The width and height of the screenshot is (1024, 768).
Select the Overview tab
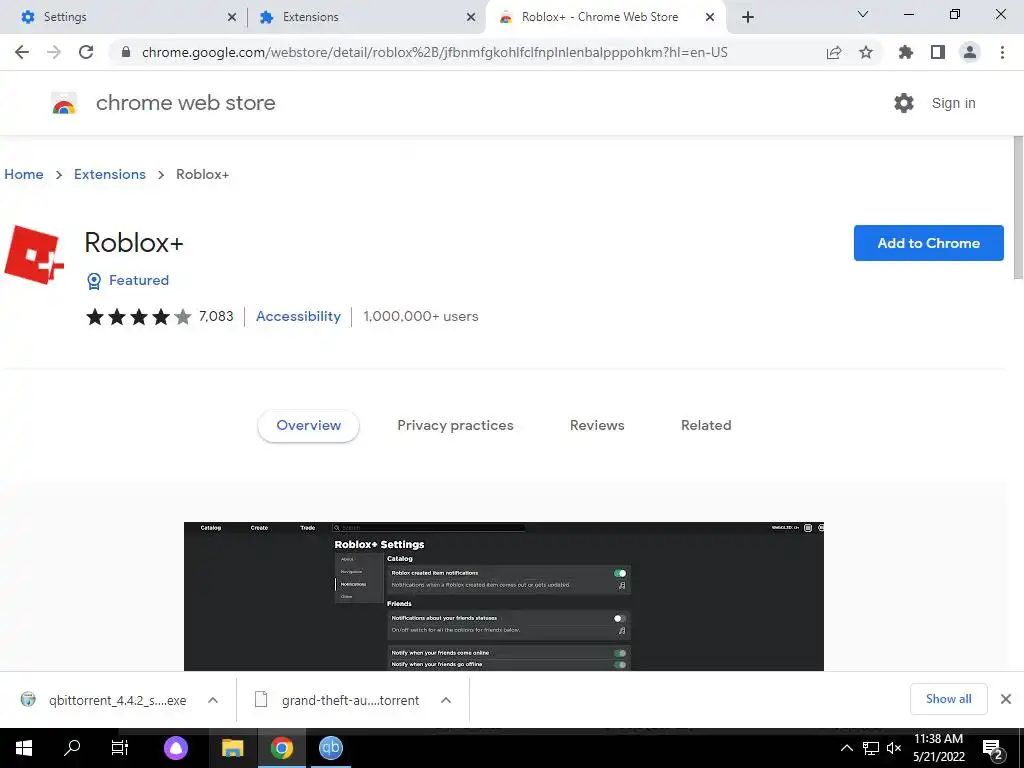(x=308, y=426)
